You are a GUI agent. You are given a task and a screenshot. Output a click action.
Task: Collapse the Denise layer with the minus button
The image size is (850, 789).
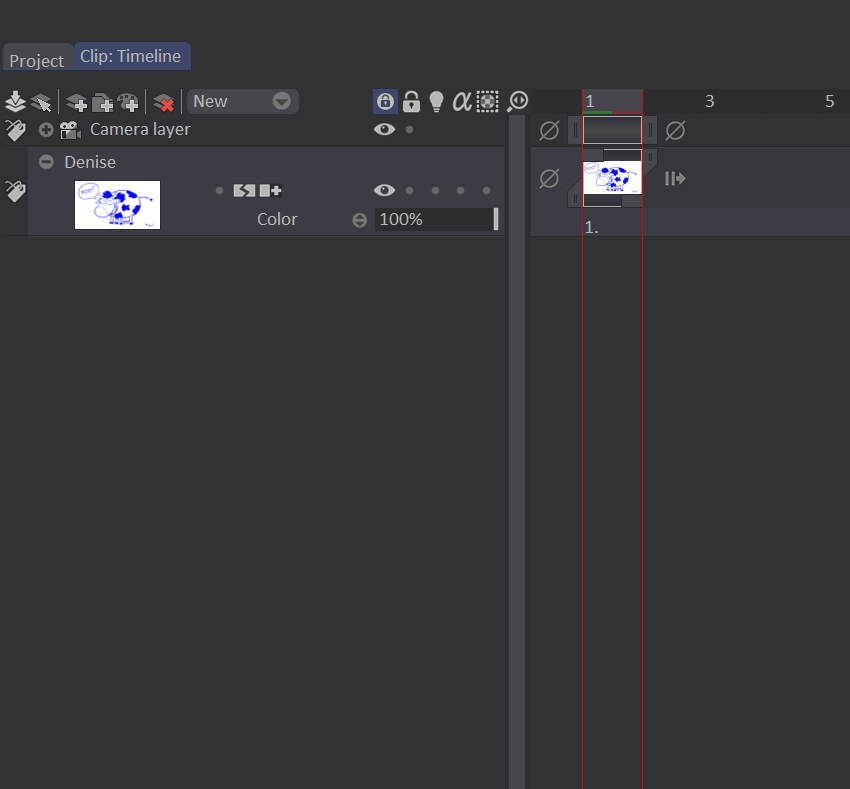click(45, 162)
